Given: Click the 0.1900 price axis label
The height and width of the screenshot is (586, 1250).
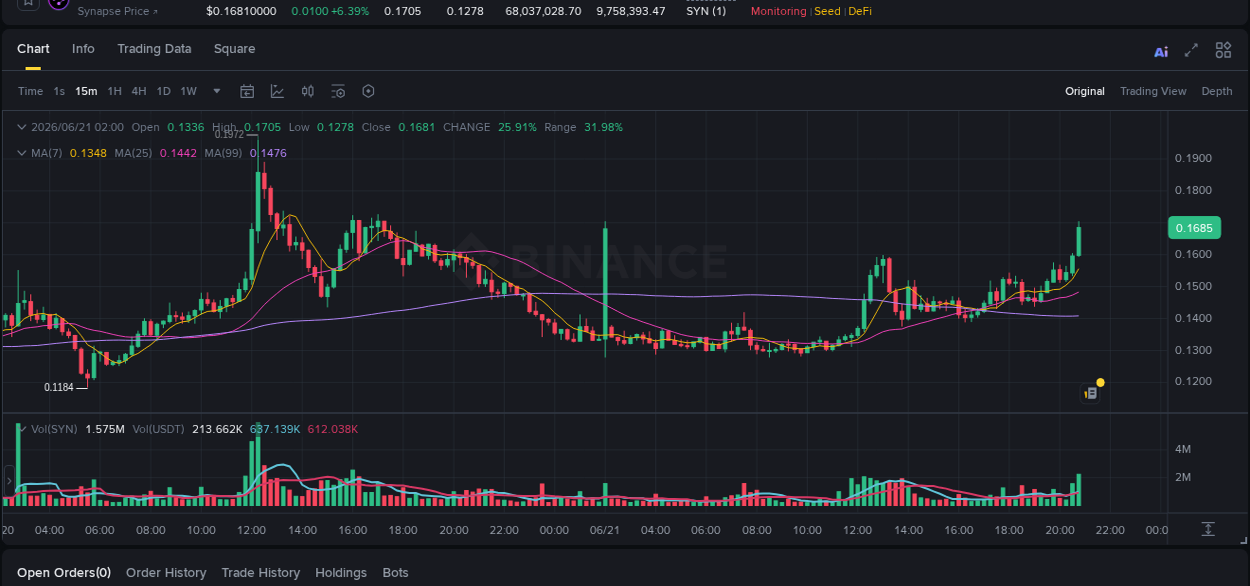Looking at the screenshot, I should coord(1193,158).
